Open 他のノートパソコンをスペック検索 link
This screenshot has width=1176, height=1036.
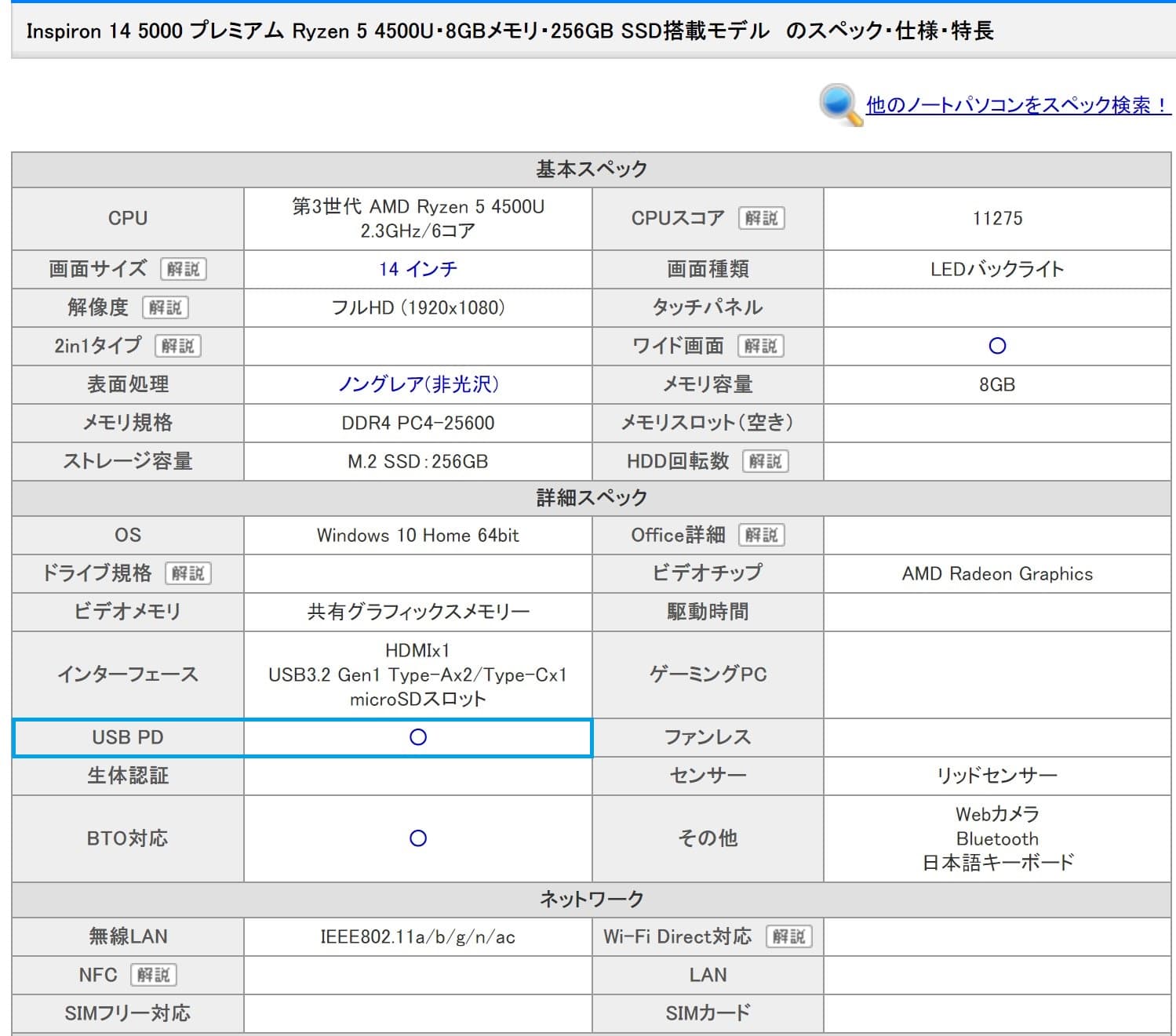(x=1018, y=105)
